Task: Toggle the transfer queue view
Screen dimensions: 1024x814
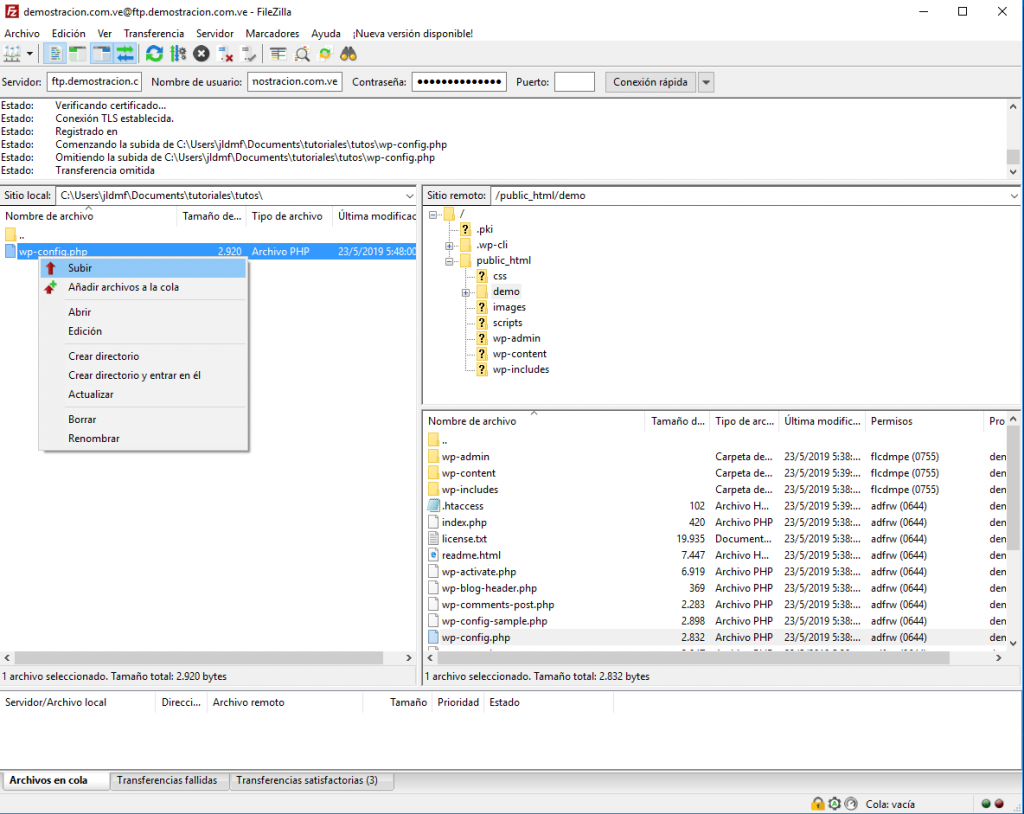Action: (x=125, y=54)
